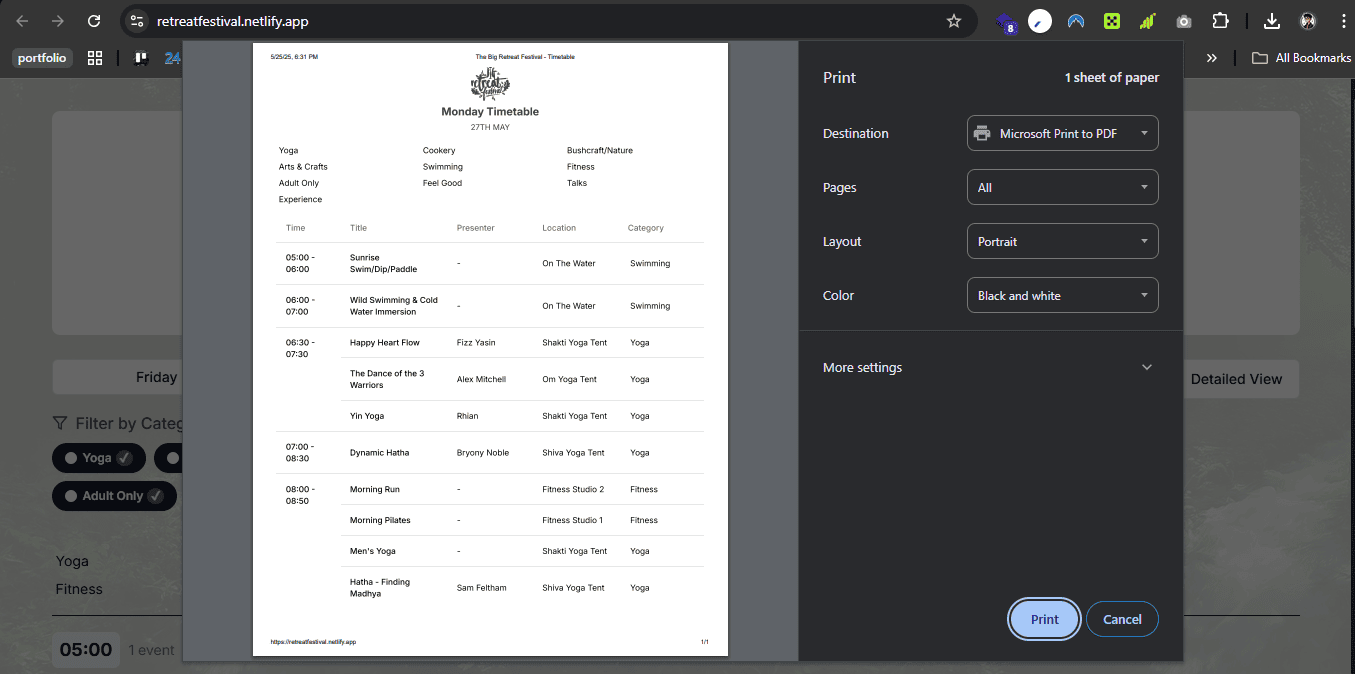Open the Extensions puzzle icon
1355x674 pixels.
pos(1220,21)
